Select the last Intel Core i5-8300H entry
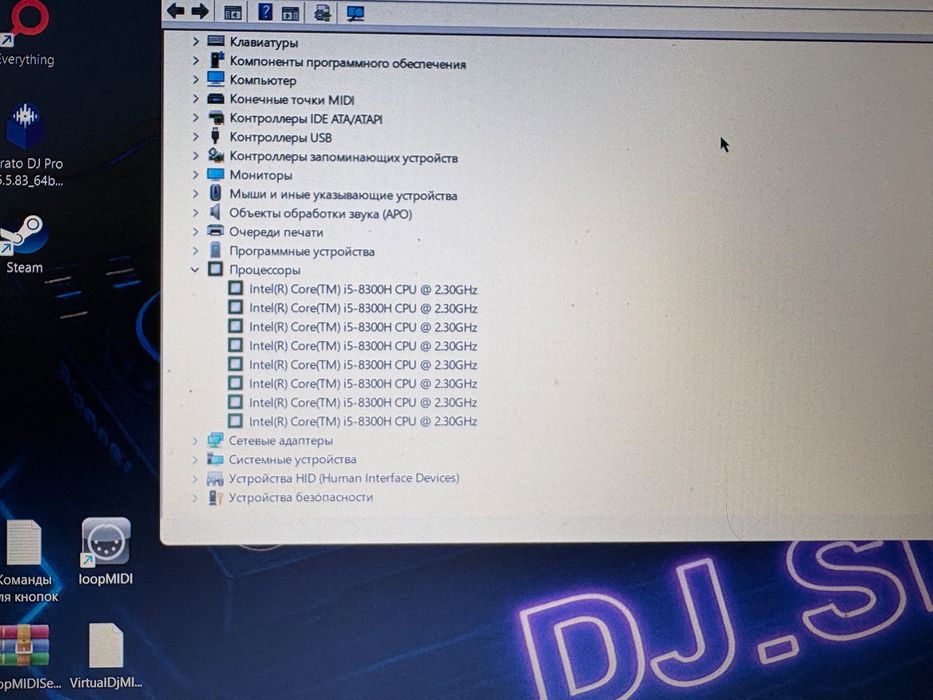The width and height of the screenshot is (933, 700). 363,421
